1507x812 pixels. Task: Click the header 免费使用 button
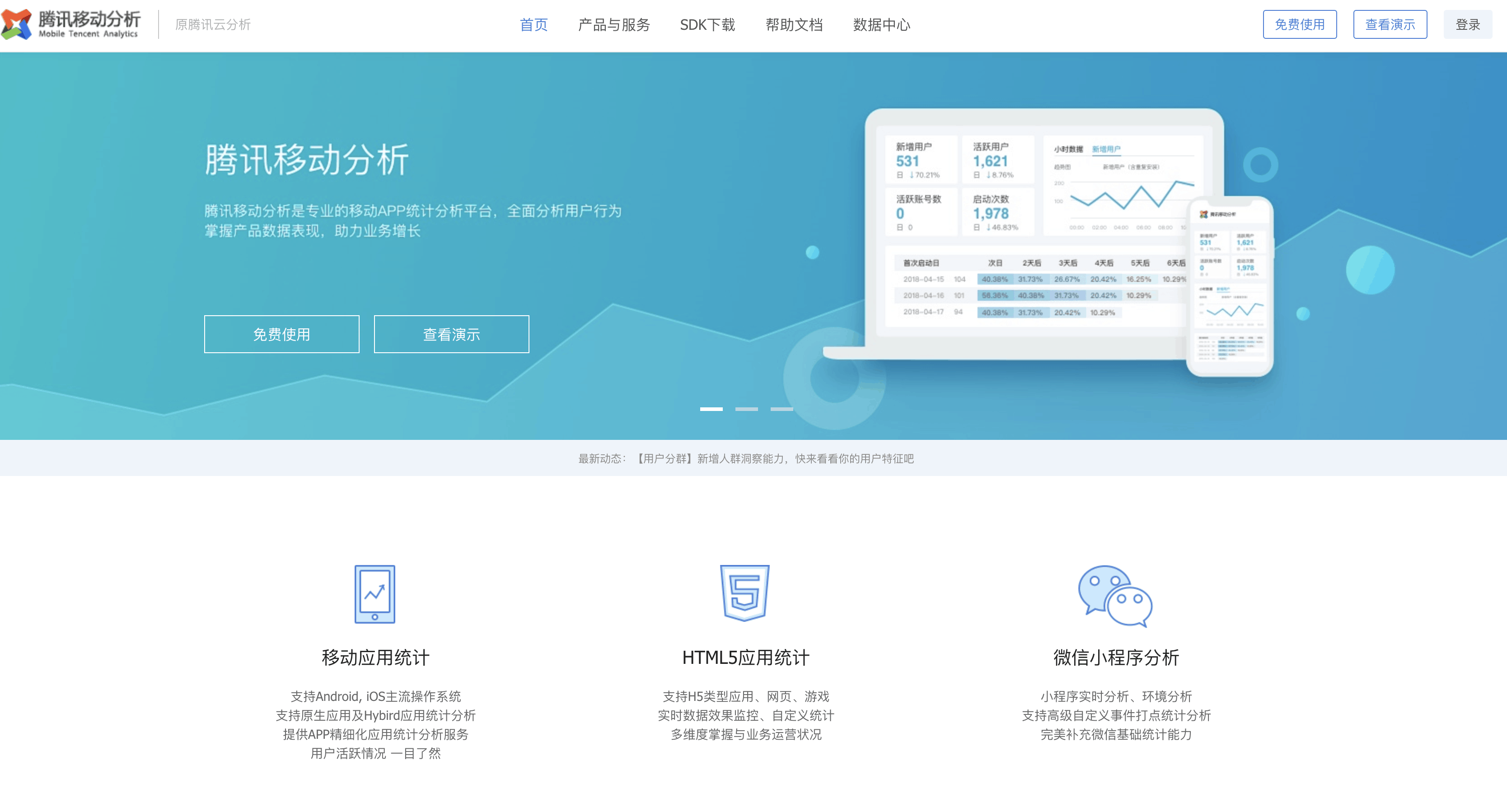[1299, 24]
